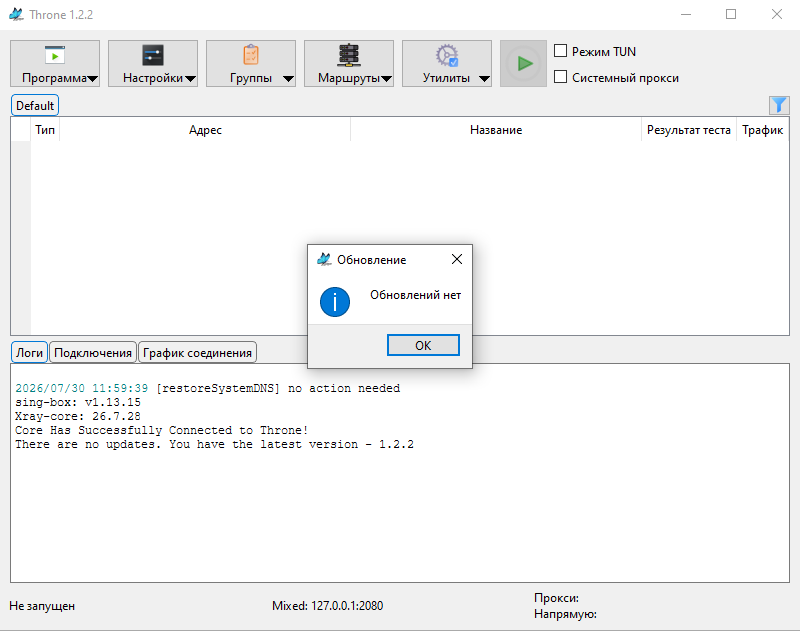This screenshot has width=800, height=631.
Task: Expand the Группы dropdown arrow
Action: [x=288, y=79]
